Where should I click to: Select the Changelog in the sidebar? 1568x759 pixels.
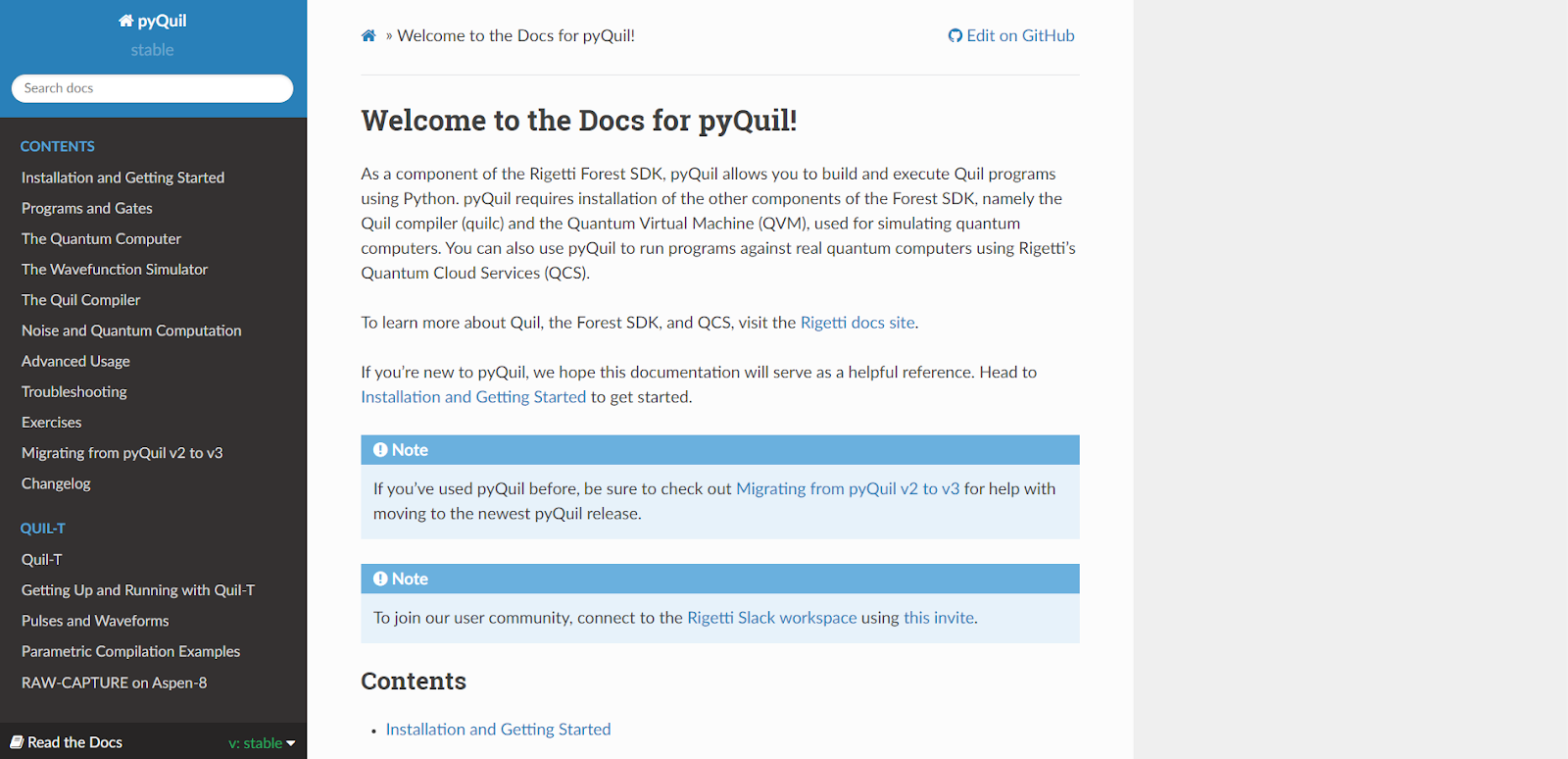[56, 483]
